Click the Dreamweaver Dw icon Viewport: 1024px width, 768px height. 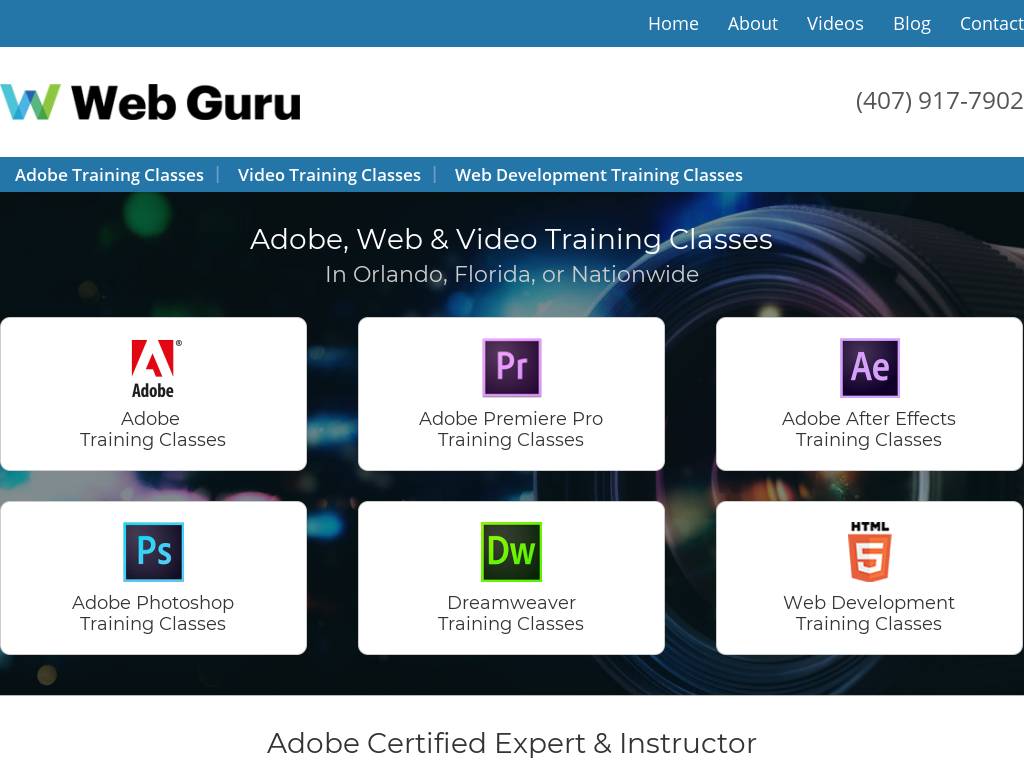511,551
